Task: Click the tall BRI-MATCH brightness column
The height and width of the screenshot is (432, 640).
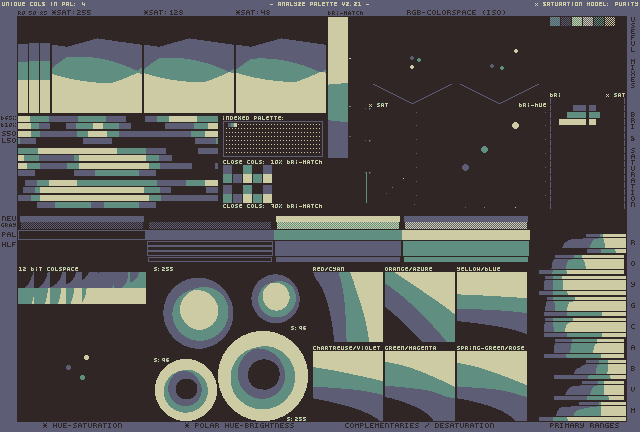Action: (x=338, y=87)
